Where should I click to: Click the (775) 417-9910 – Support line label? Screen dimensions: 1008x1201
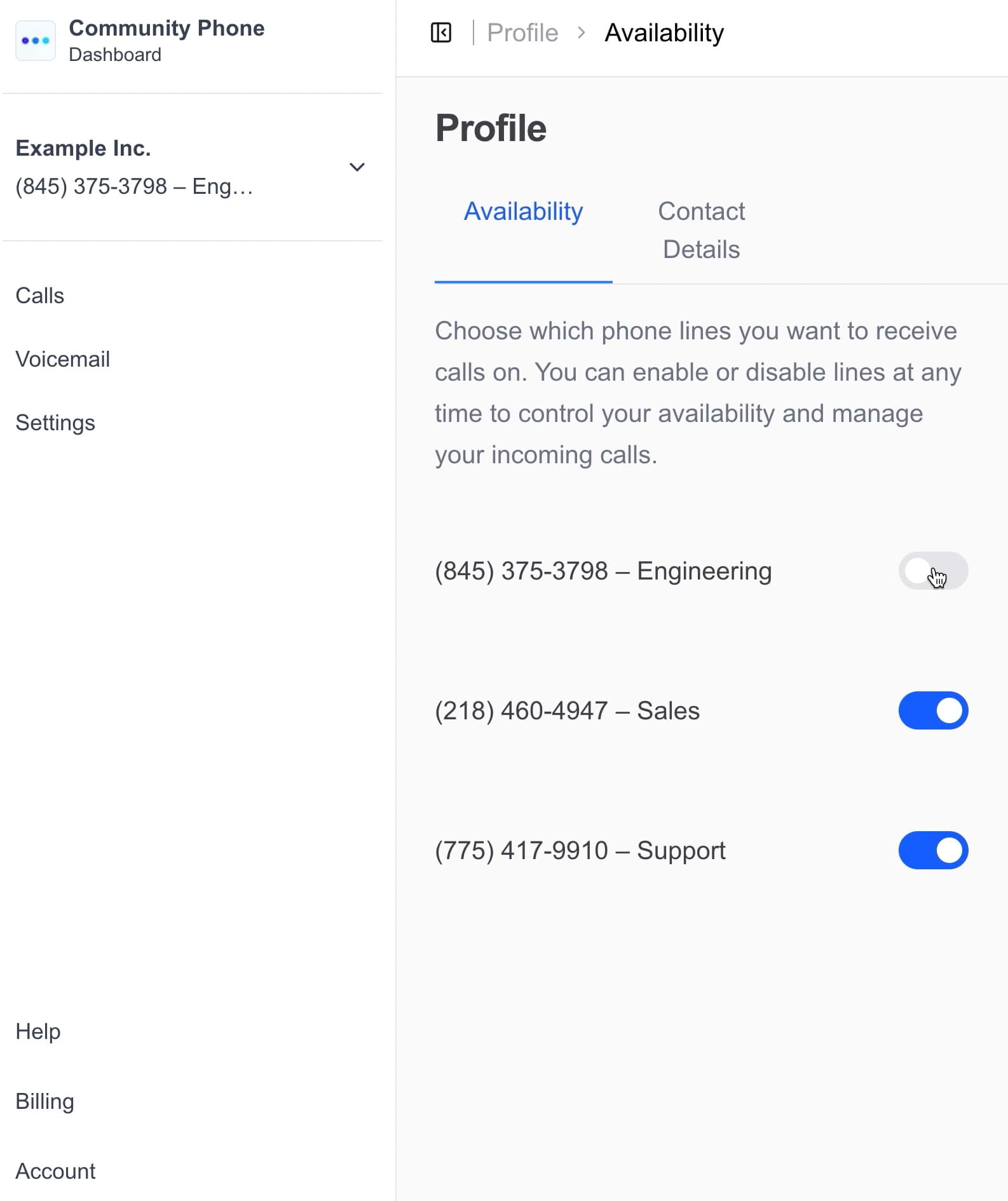[579, 850]
